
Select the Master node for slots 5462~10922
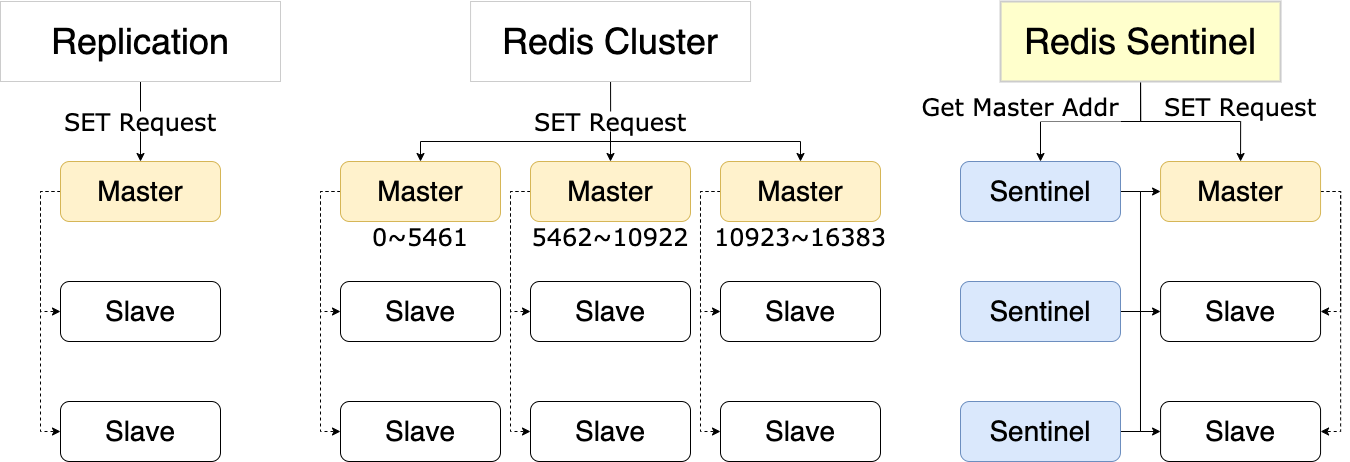point(610,191)
